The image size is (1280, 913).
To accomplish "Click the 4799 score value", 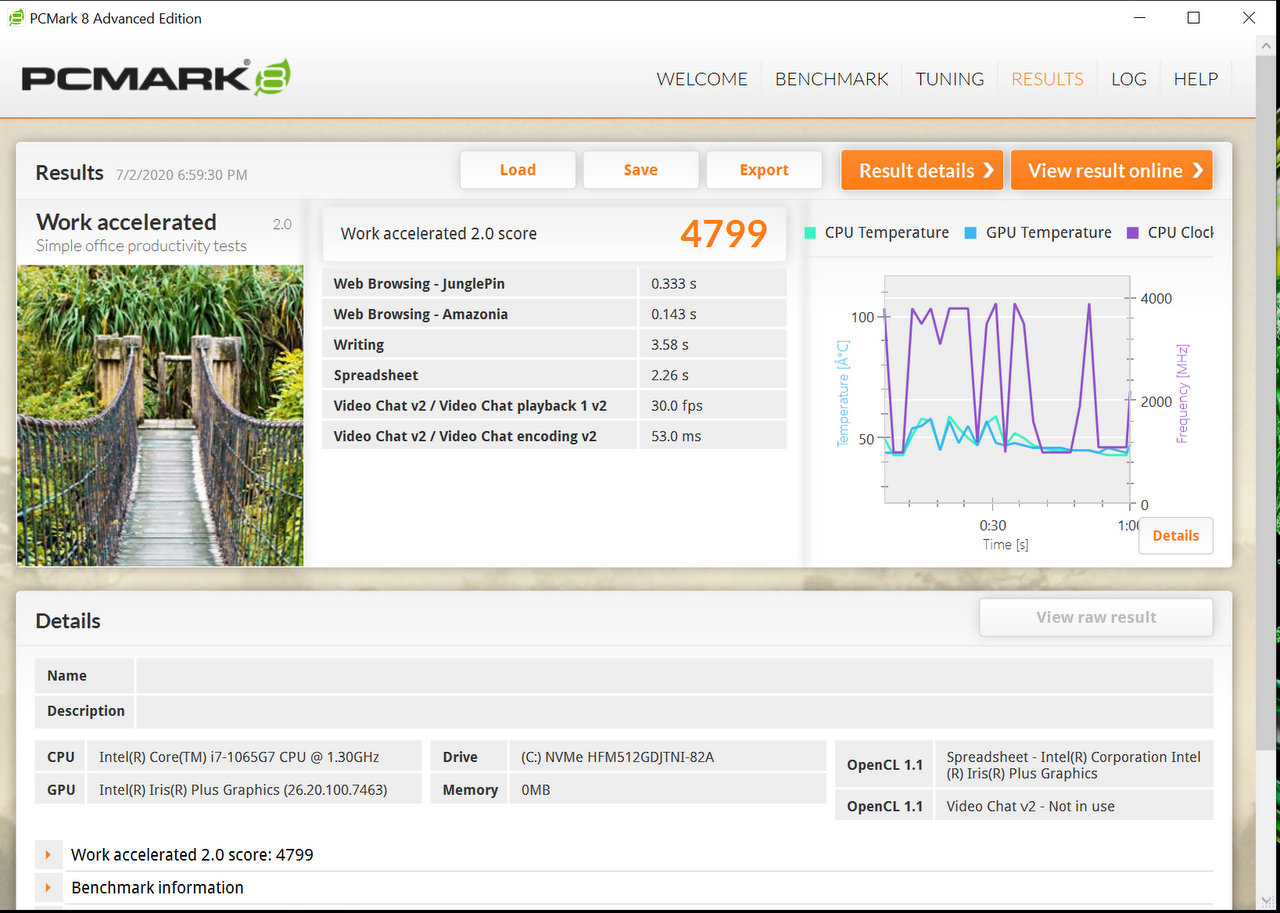I will pyautogui.click(x=724, y=234).
